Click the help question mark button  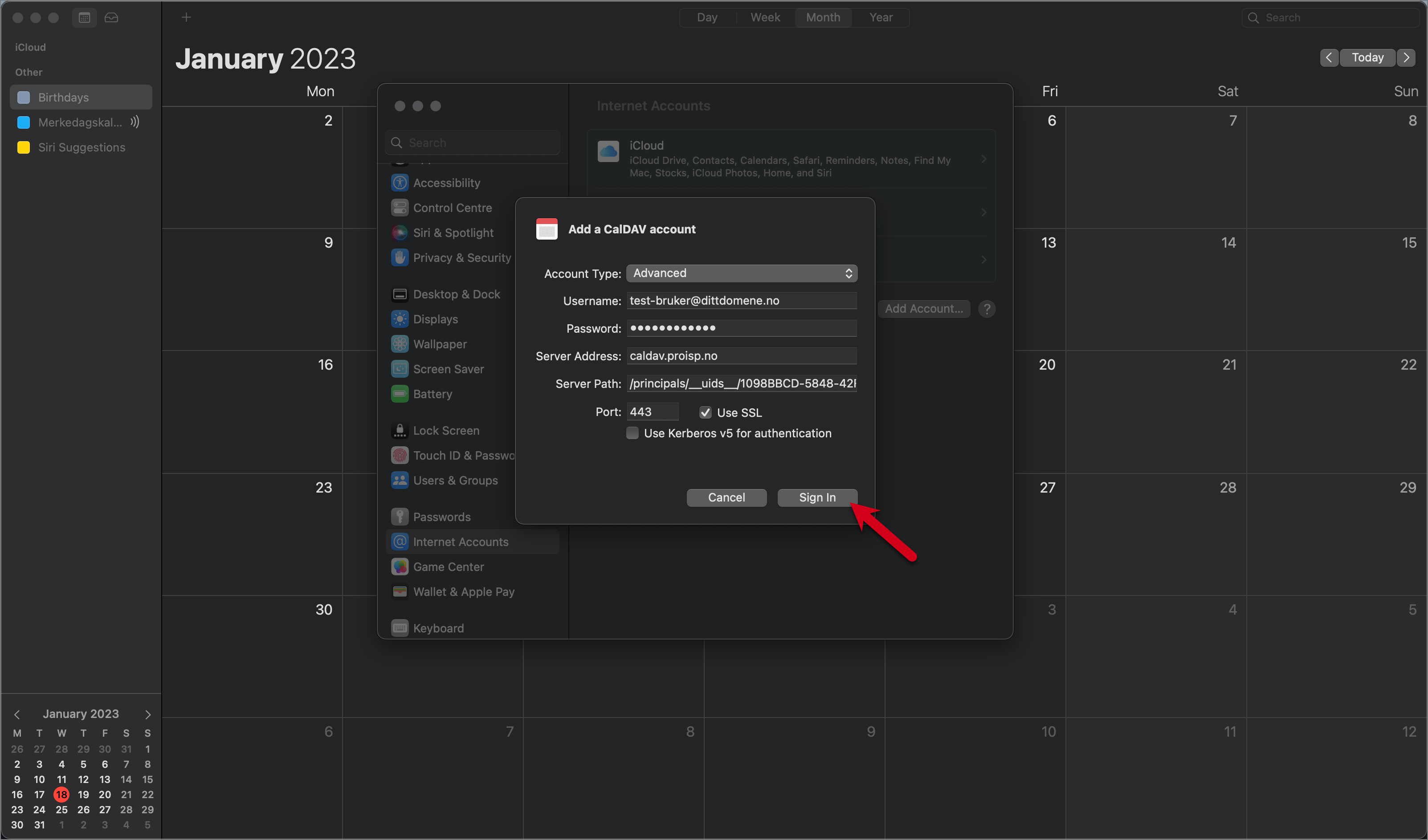[x=987, y=309]
